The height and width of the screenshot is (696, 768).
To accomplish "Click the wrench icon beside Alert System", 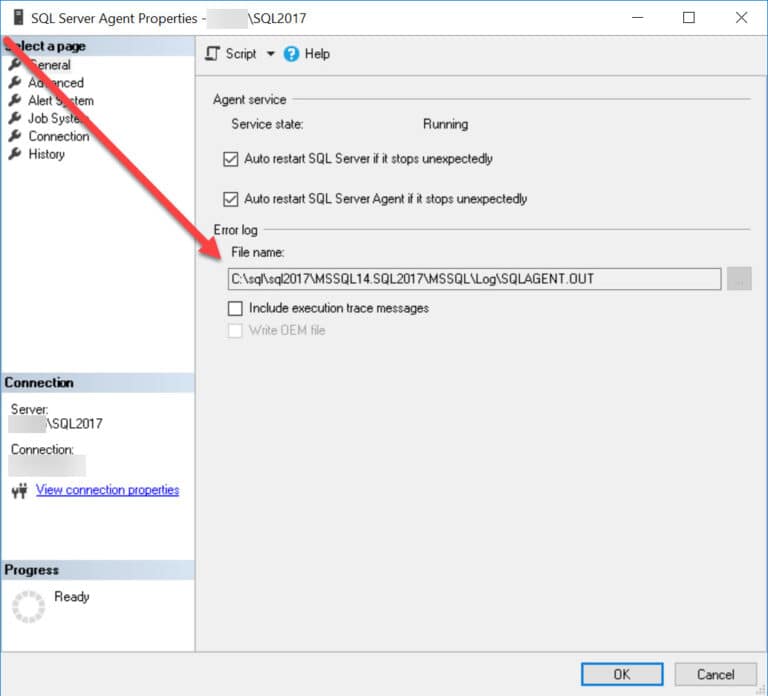I will tap(15, 101).
